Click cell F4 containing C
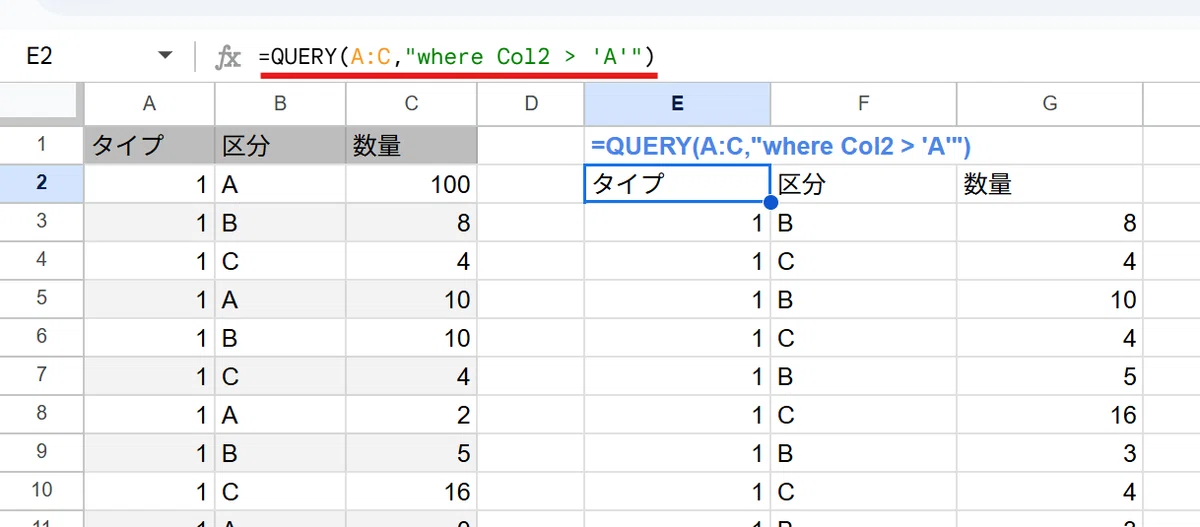 pos(864,260)
